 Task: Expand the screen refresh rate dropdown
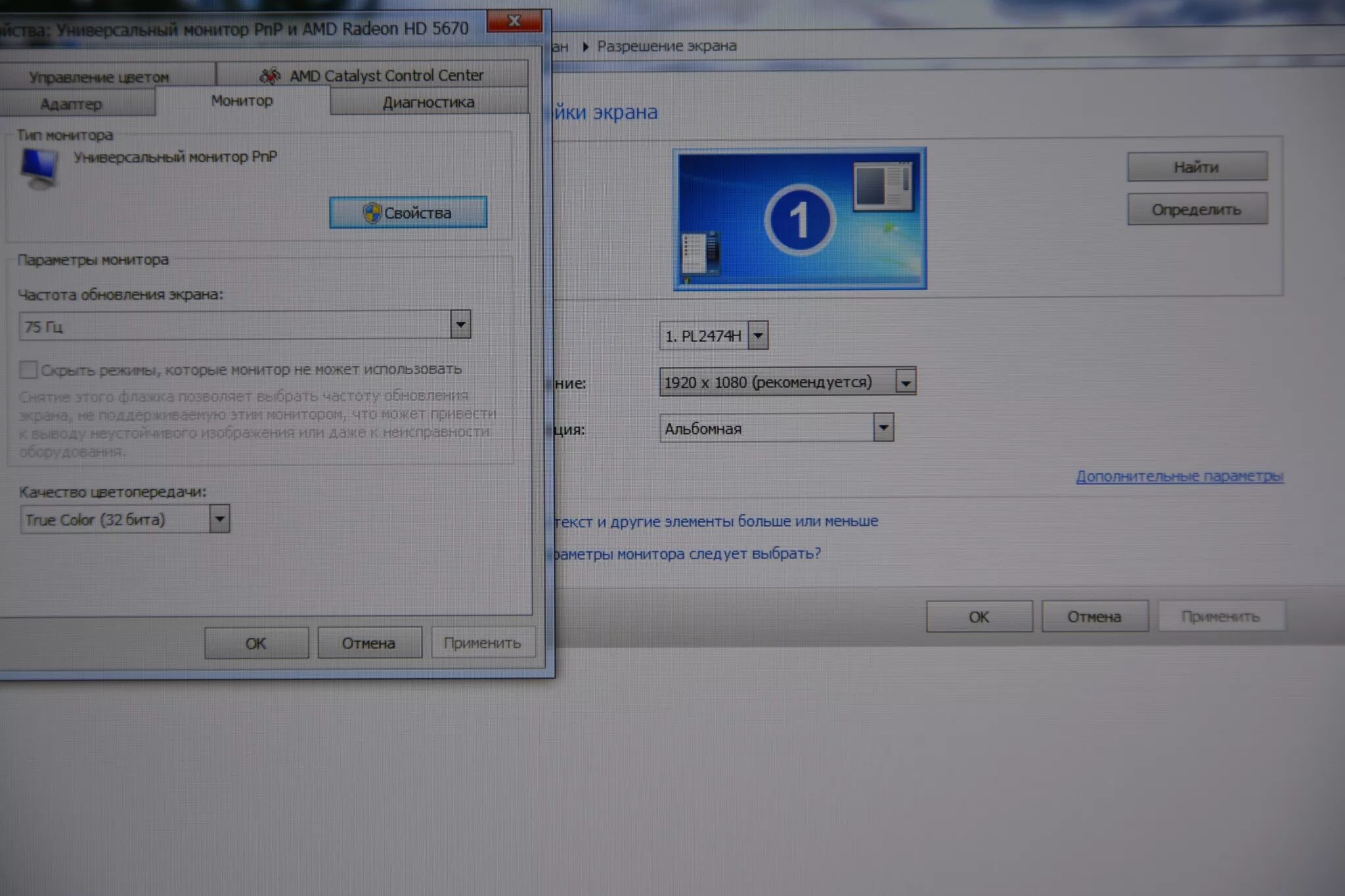tap(460, 325)
